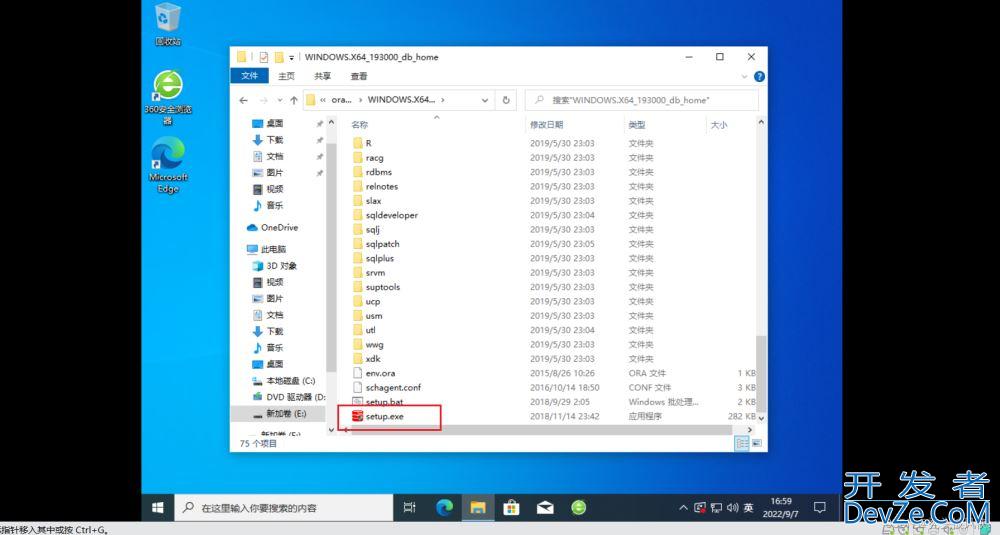1000x535 pixels.
Task: Select DVD 驱动器 (D:) in navigation pane
Action: point(289,397)
